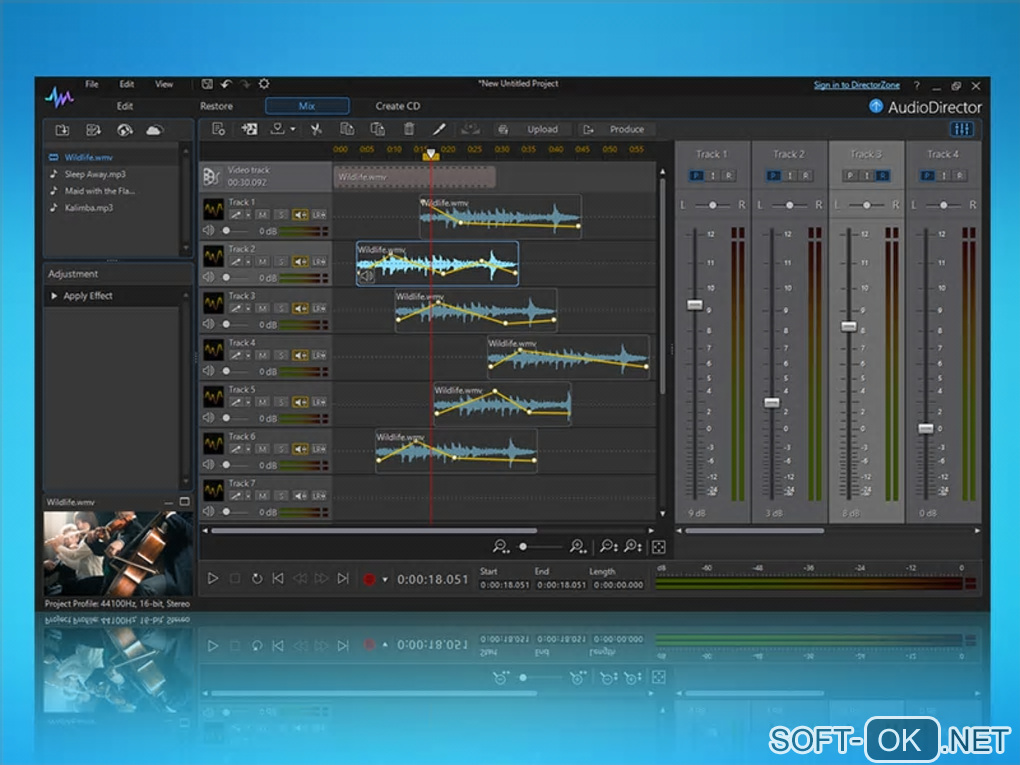Mute Track 1 with M button

point(262,215)
